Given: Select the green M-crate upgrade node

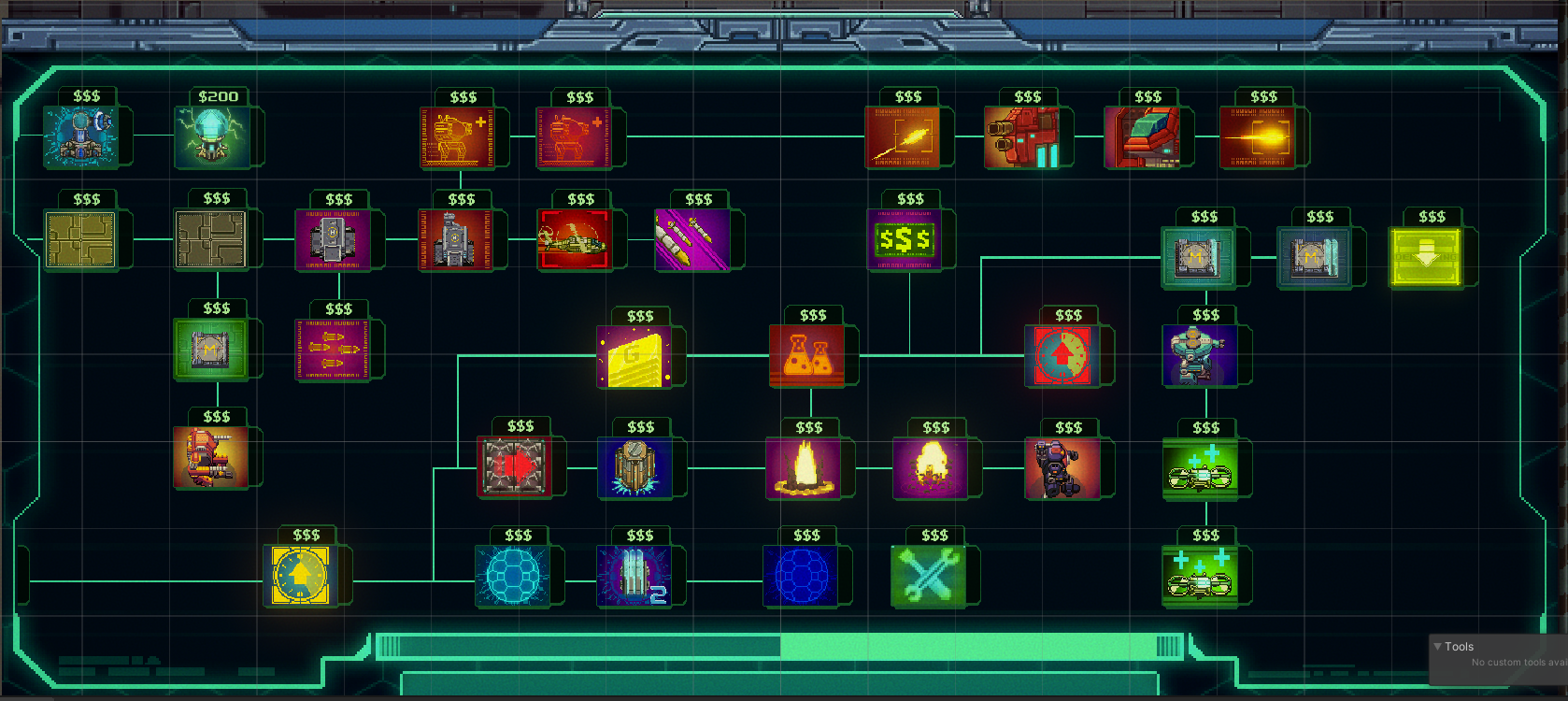Looking at the screenshot, I should tap(211, 349).
